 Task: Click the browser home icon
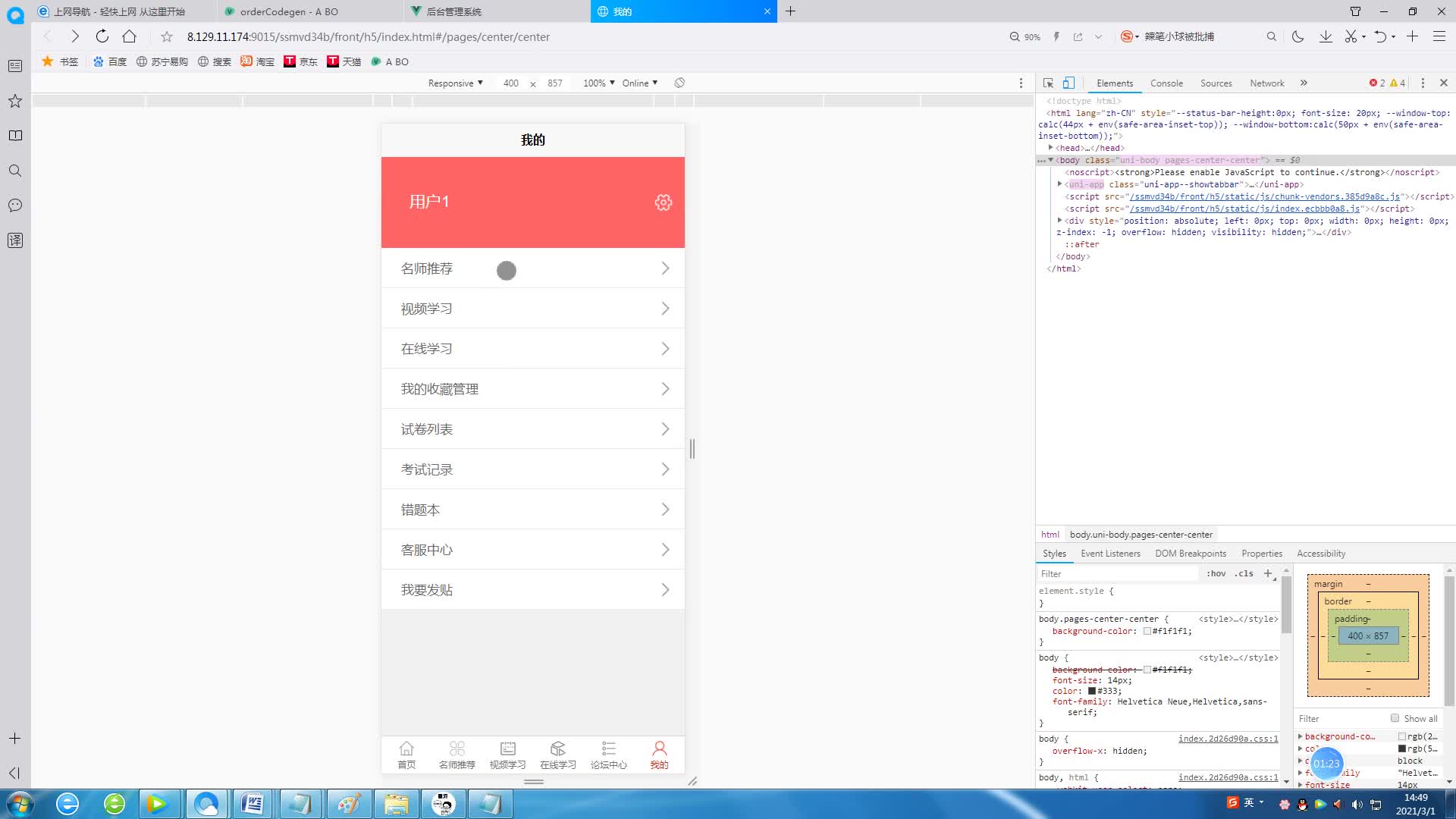tap(130, 36)
